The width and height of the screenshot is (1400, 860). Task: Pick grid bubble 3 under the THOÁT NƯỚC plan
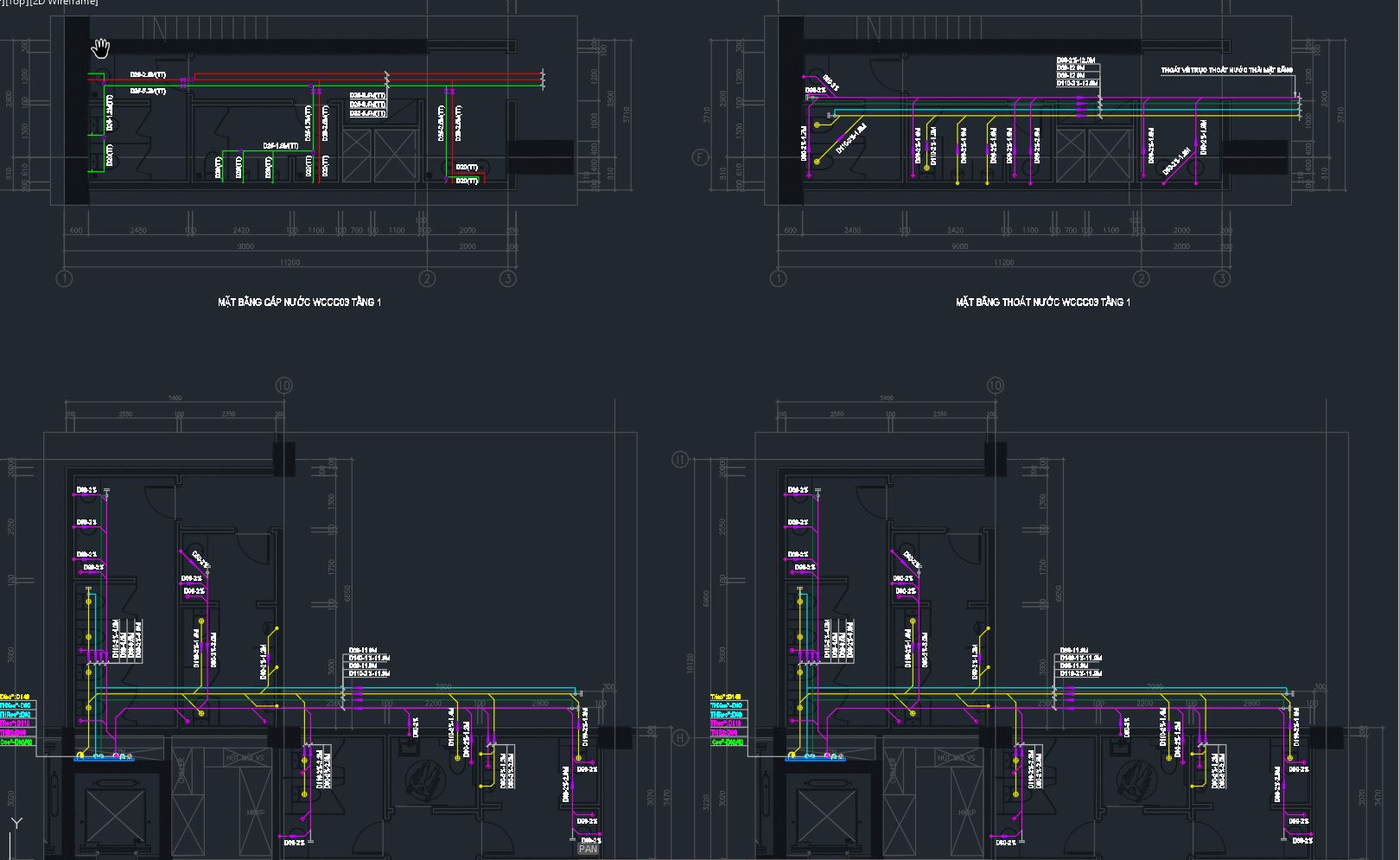coord(1222,278)
